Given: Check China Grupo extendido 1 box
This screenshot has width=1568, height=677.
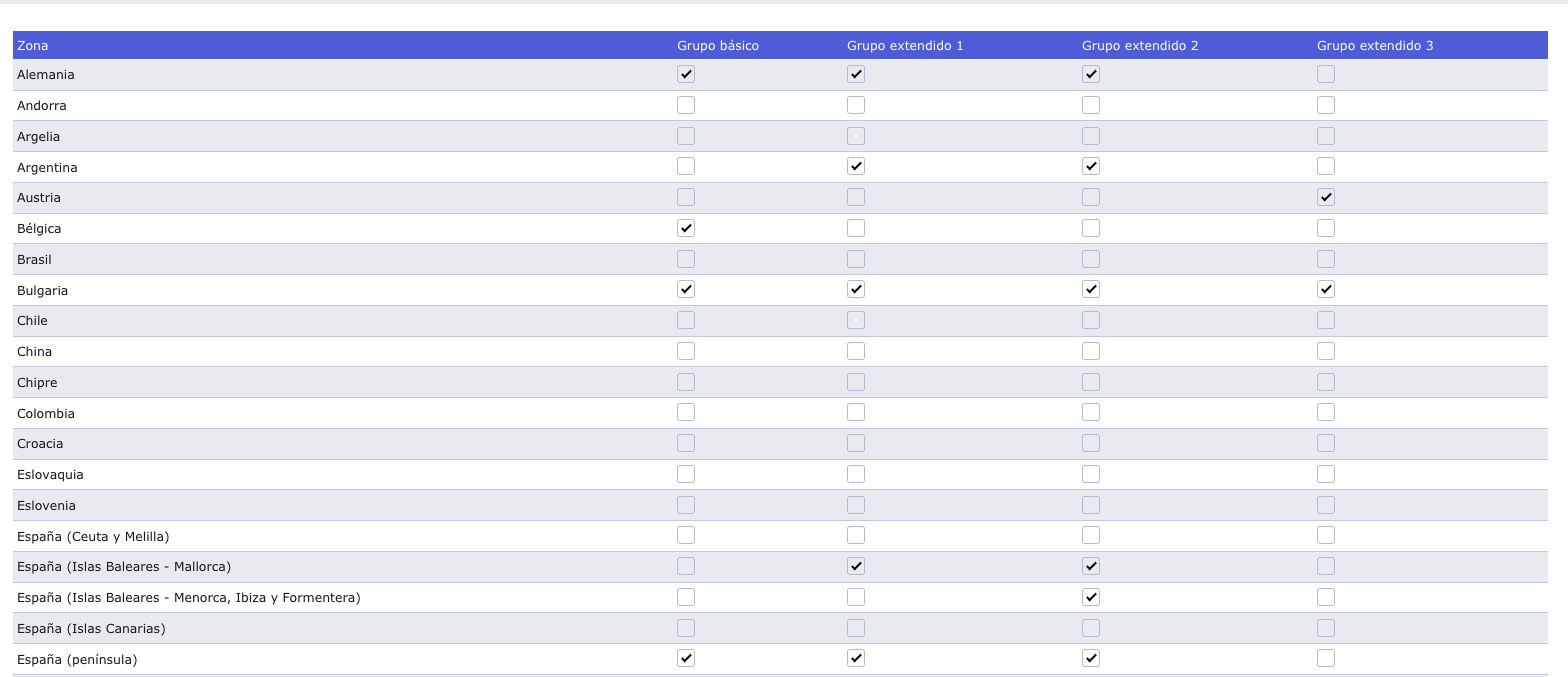Looking at the screenshot, I should click(x=856, y=351).
